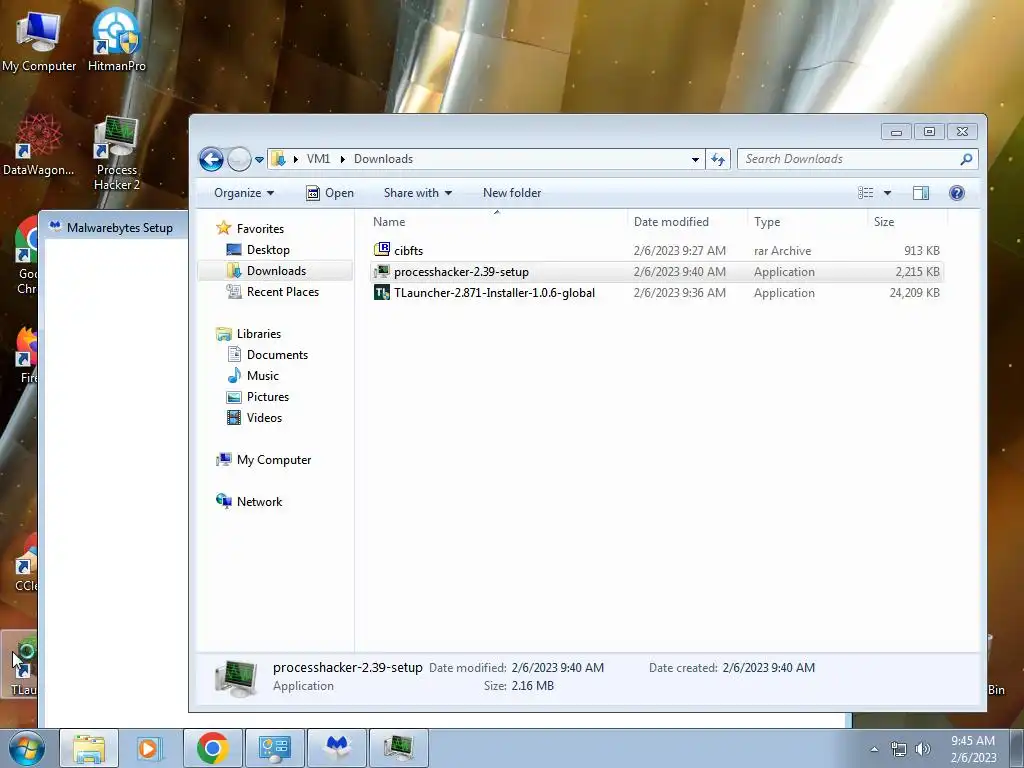
Task: Open the Windows Start button
Action: pyautogui.click(x=27, y=748)
